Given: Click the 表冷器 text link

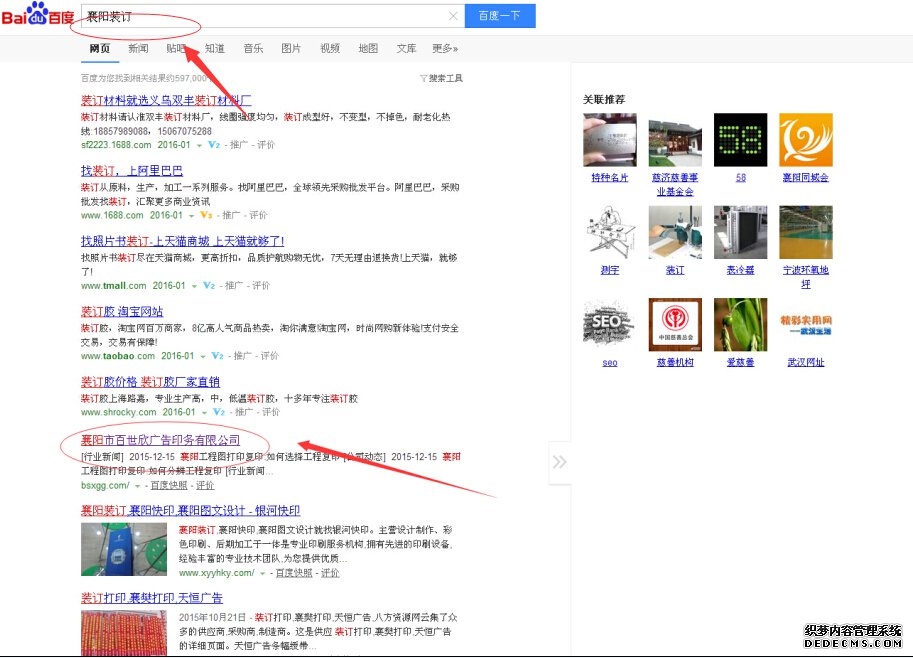Looking at the screenshot, I should 741,270.
